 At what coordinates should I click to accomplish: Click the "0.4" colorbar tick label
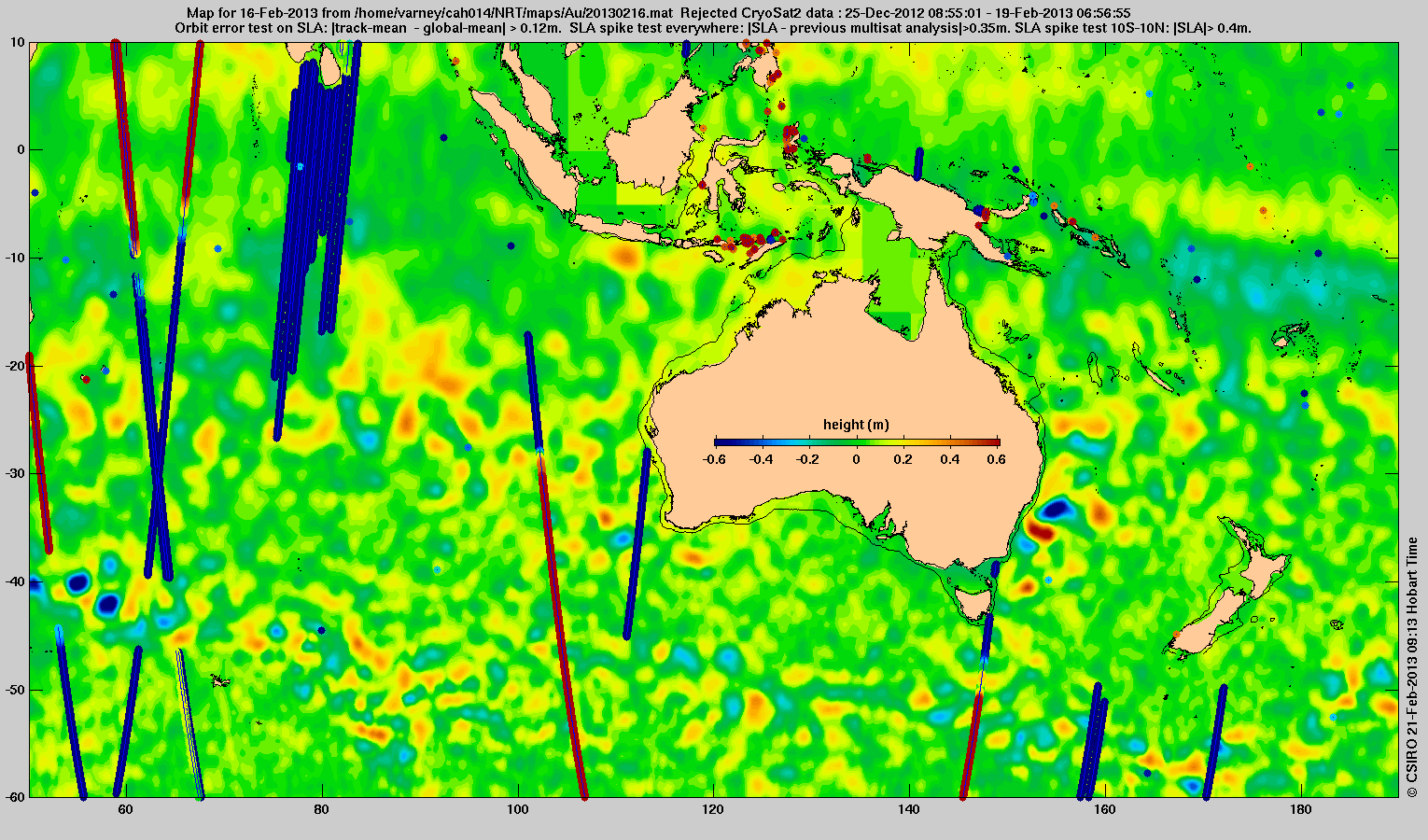(x=952, y=459)
